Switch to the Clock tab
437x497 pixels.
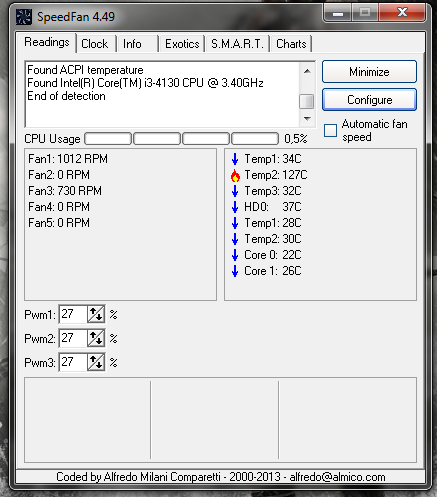coord(95,44)
